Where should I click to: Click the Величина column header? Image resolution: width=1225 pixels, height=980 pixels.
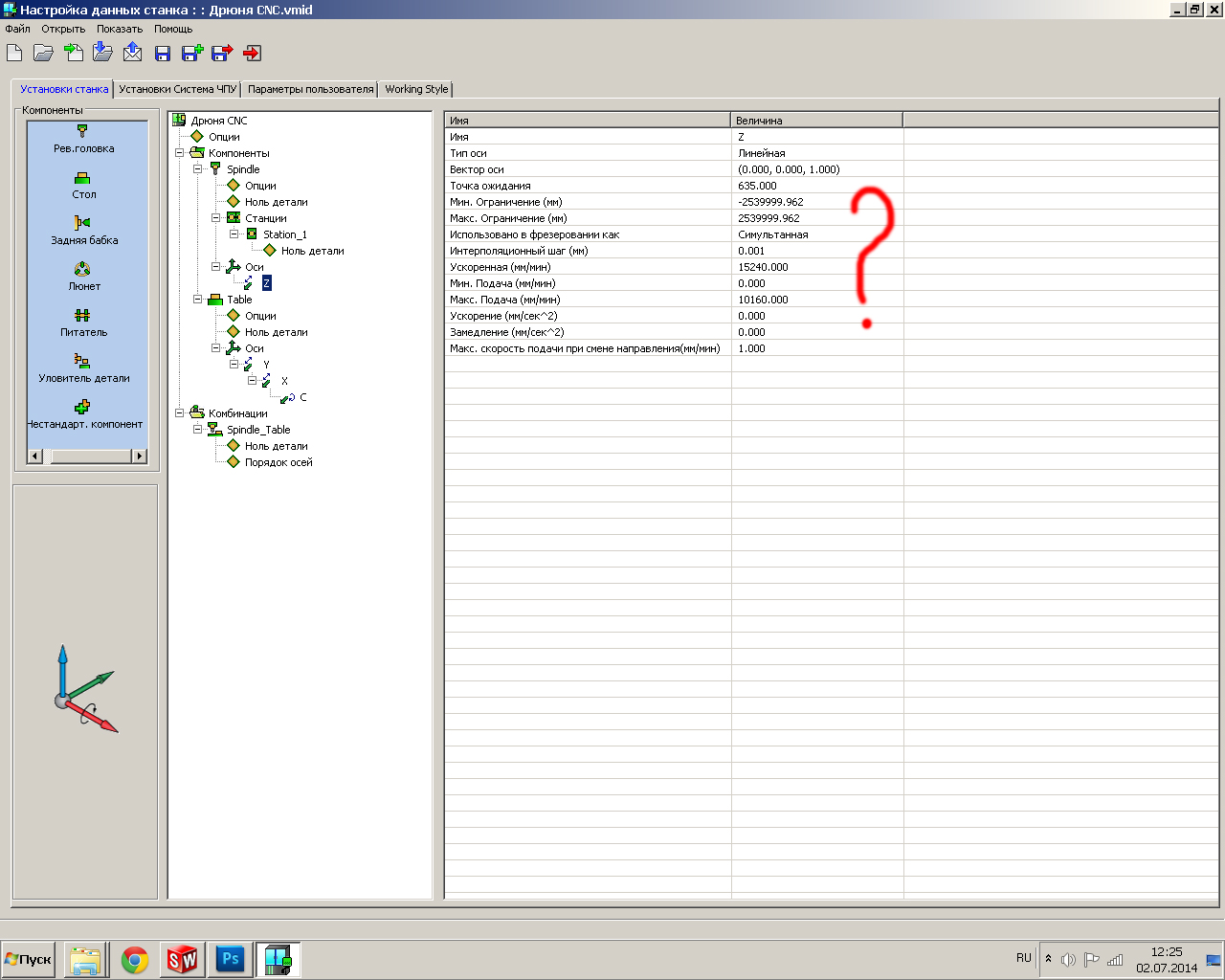[817, 121]
